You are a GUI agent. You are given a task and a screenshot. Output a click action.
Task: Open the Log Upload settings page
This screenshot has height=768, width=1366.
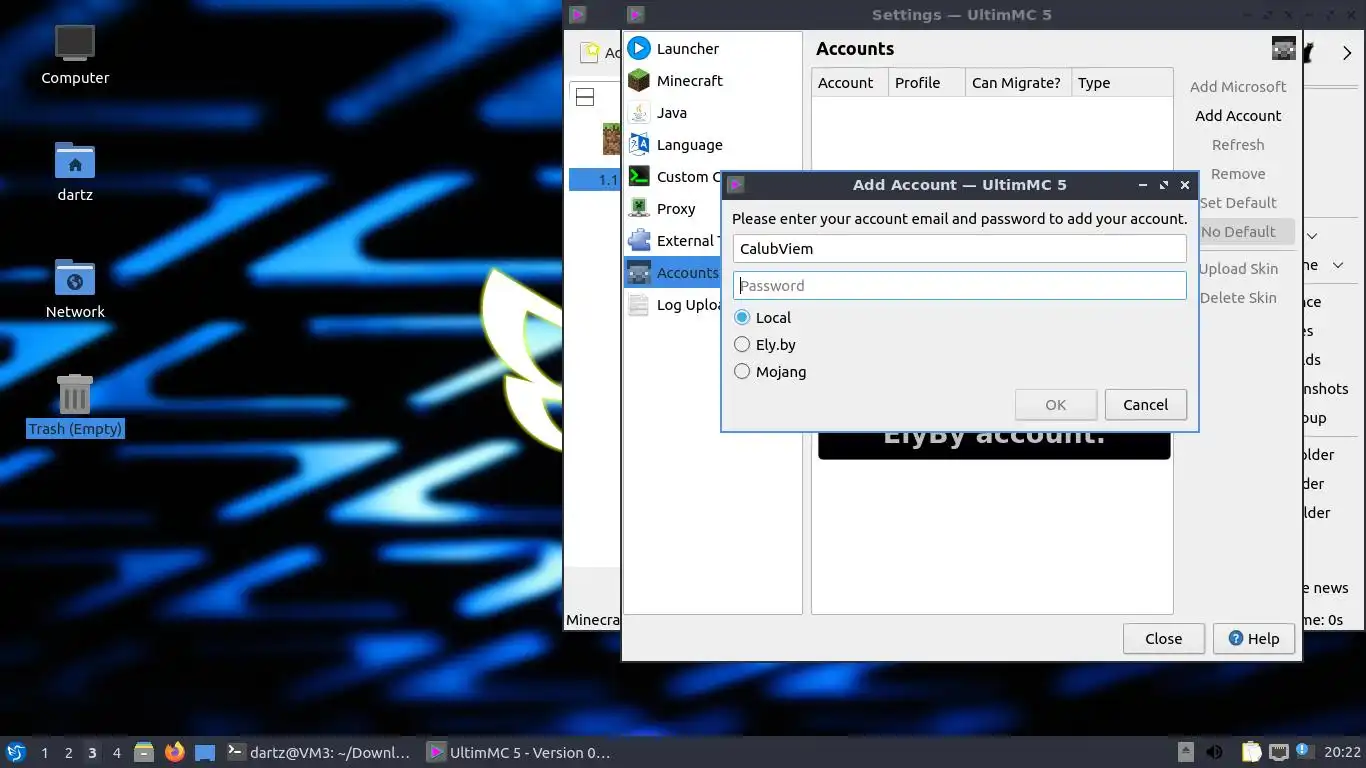673,304
